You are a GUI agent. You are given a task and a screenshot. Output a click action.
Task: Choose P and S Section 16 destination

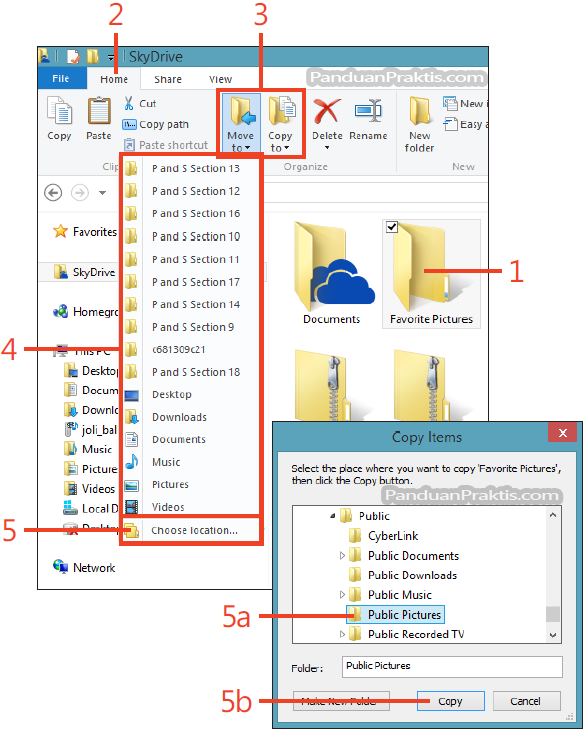tap(191, 214)
